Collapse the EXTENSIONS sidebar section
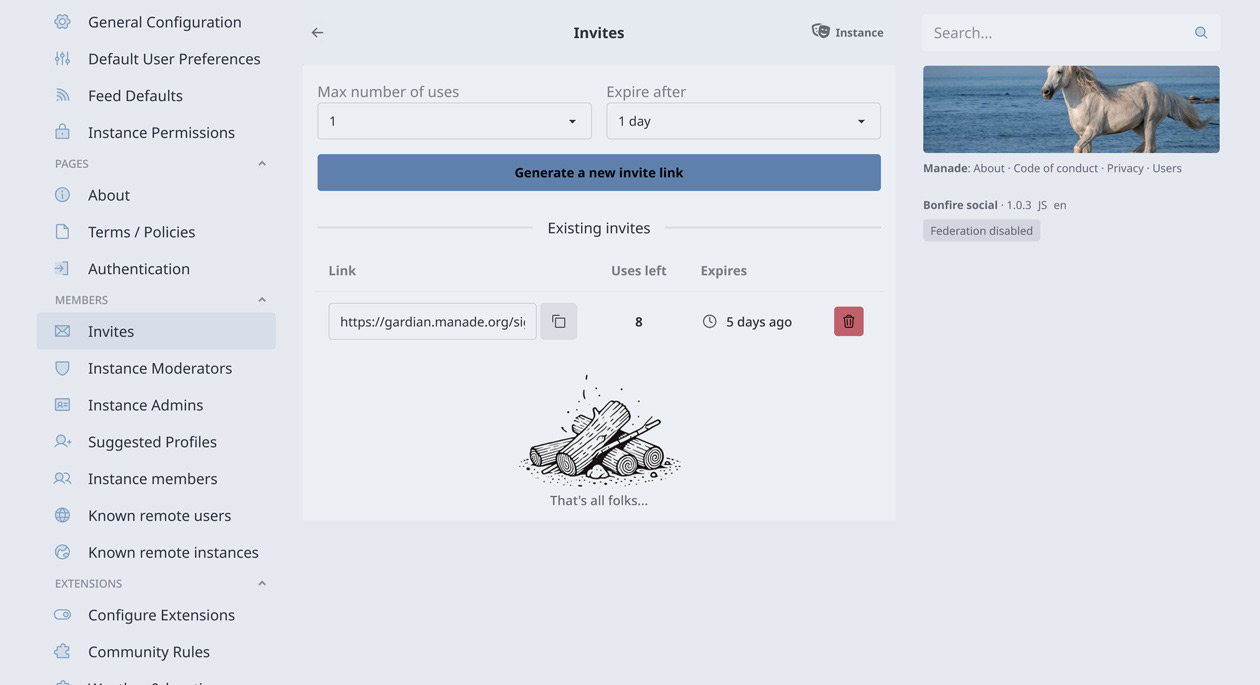This screenshot has width=1260, height=685. (262, 583)
